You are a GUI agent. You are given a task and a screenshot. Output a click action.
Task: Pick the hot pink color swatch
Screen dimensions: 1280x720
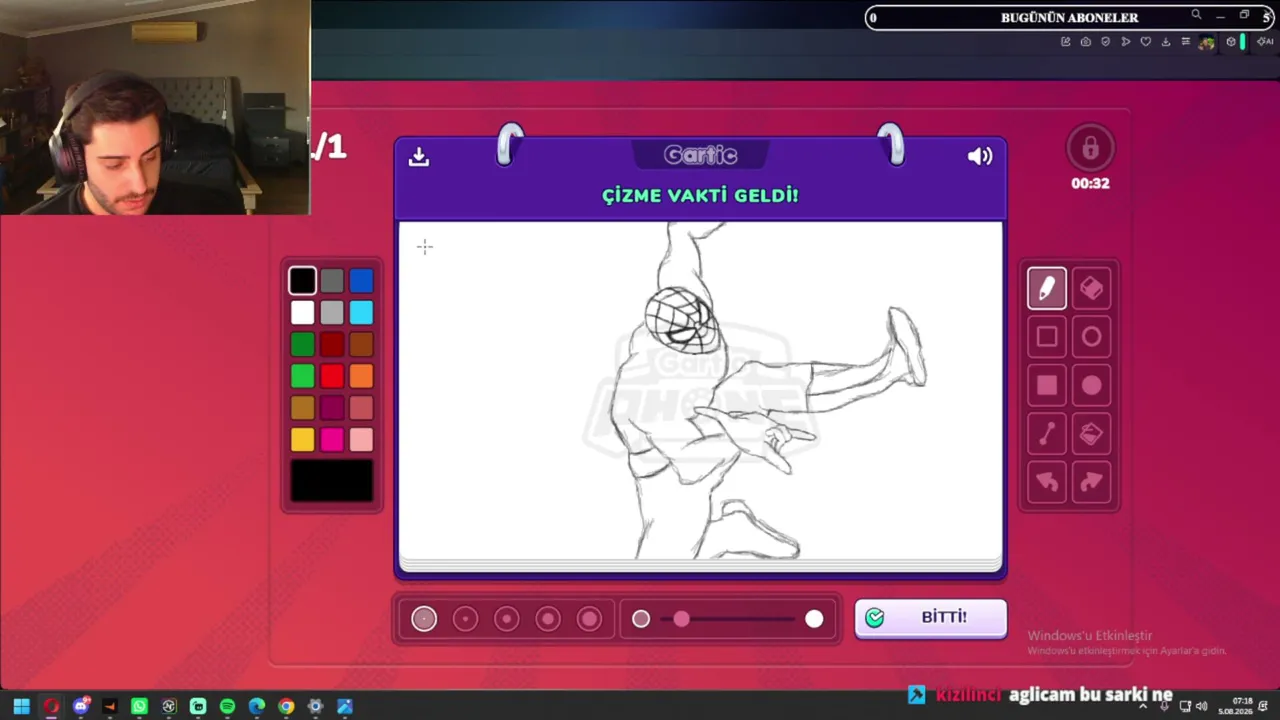pyautogui.click(x=332, y=440)
